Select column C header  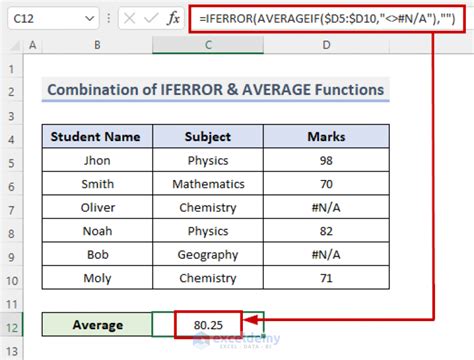click(208, 45)
